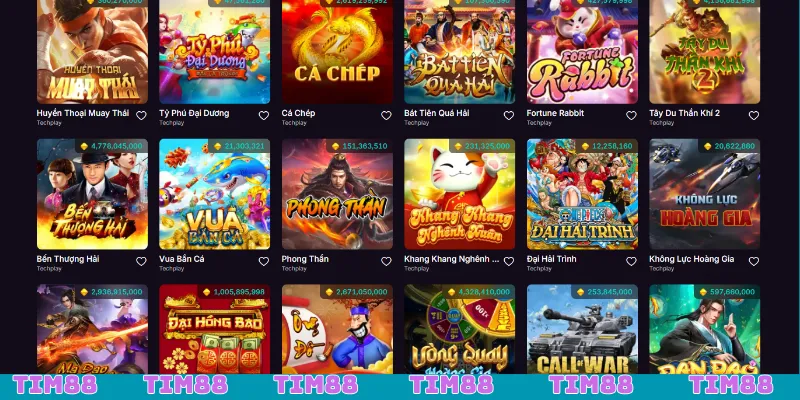This screenshot has width=800, height=400.
Task: Select the Call of War game tile
Action: point(582,329)
